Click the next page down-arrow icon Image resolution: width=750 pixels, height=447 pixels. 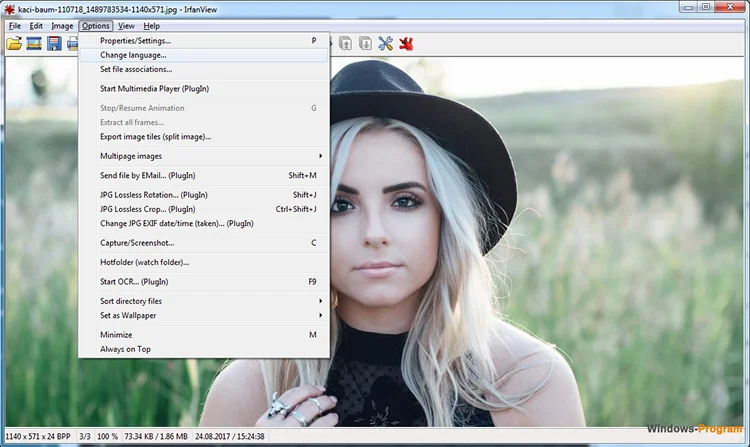point(365,43)
